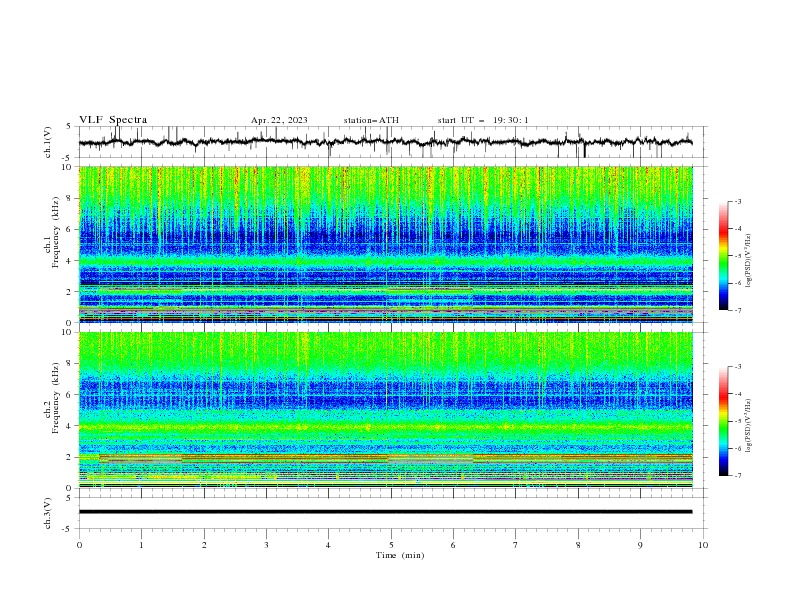Screen dimensions: 792x612
Task: Click the "6" kHz tick on ch.2 frequency axis
Action: [70, 394]
